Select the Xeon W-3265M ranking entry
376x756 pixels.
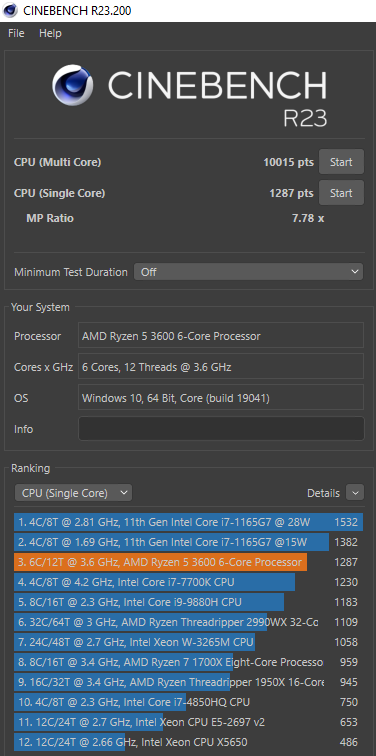(x=188, y=642)
